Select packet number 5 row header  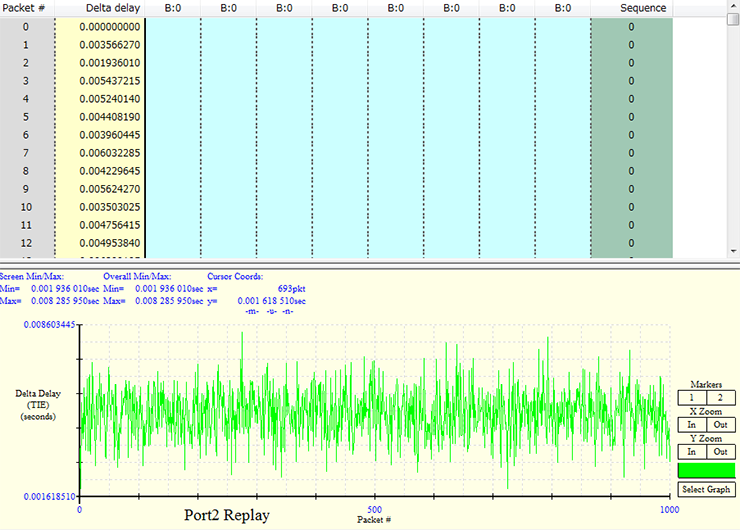click(x=26, y=117)
